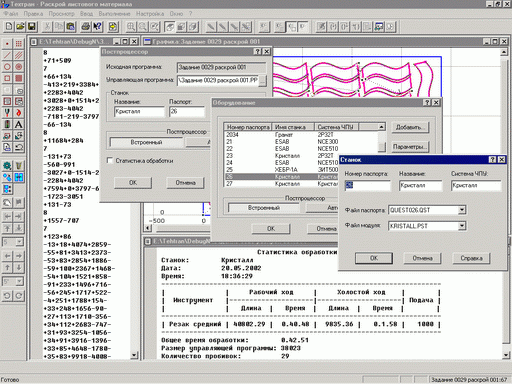Click the New document toolbar icon
Image resolution: width=512 pixels, height=384 pixels.
pos(9,26)
